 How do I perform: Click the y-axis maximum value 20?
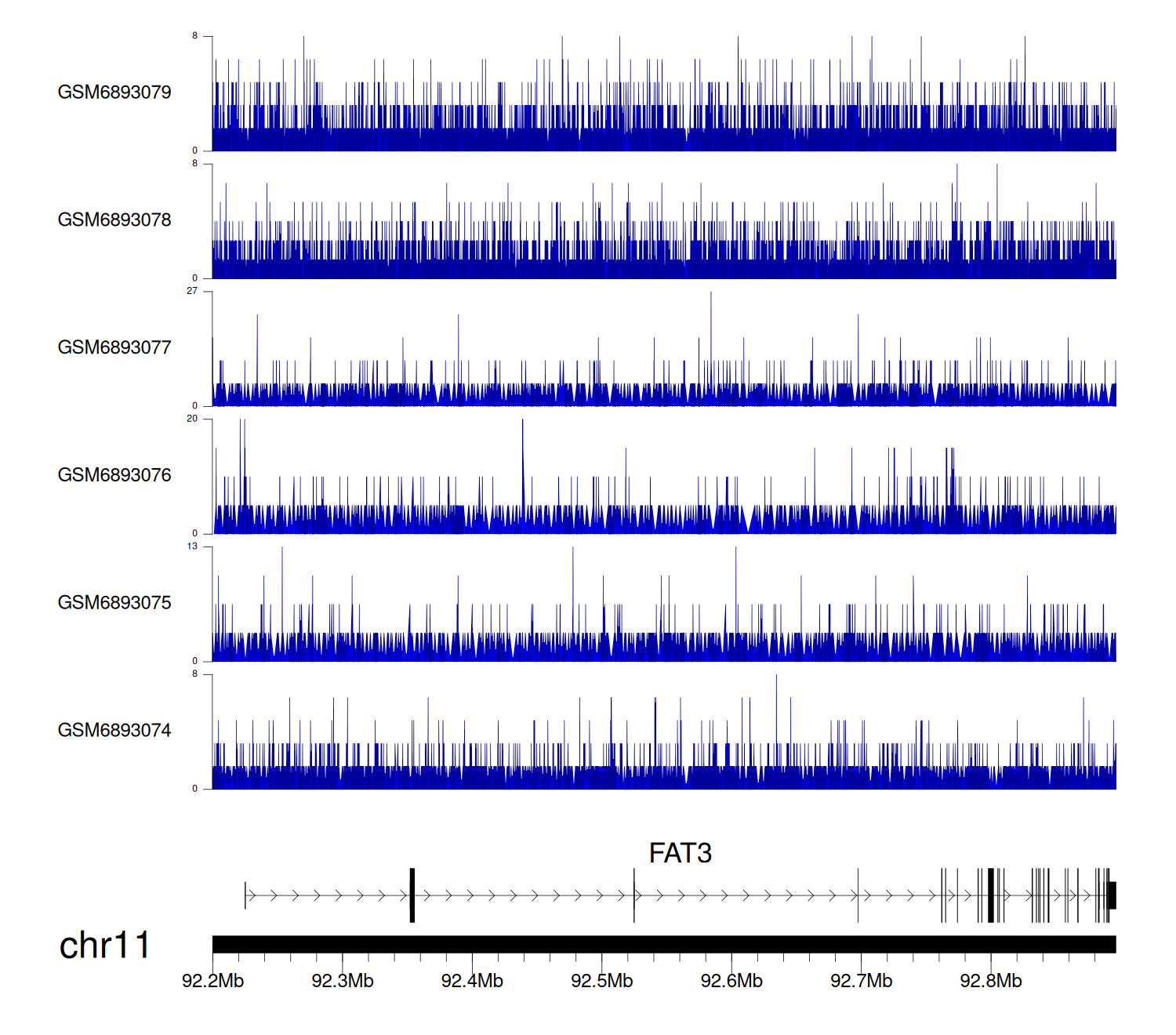[x=192, y=419]
